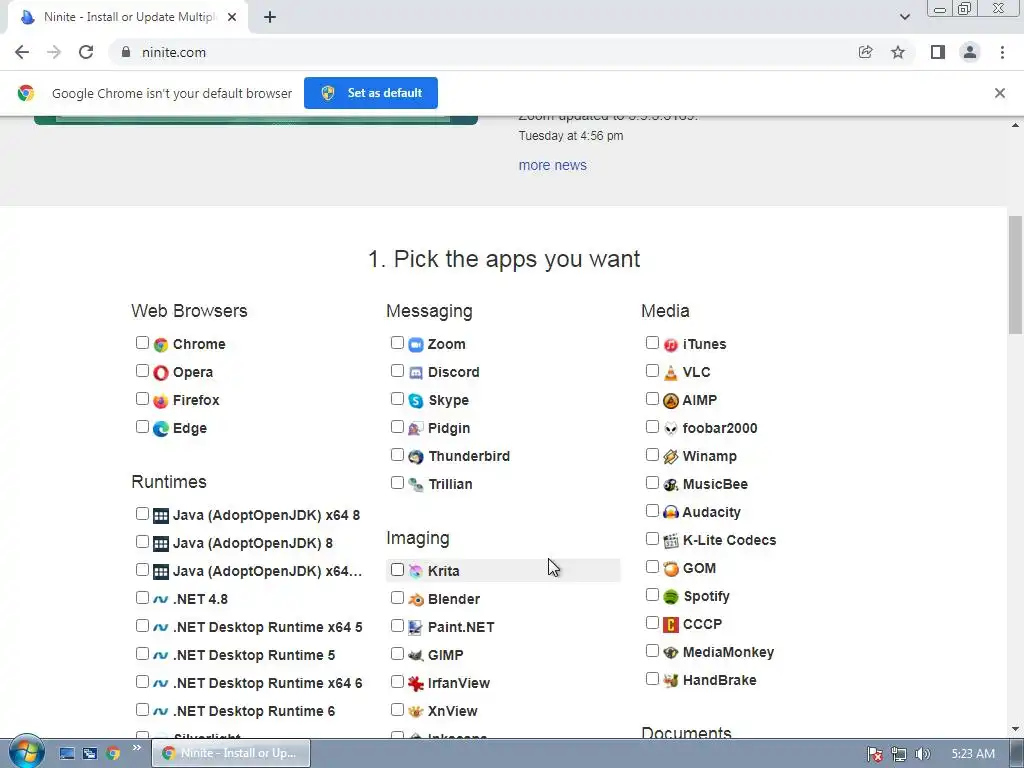This screenshot has height=768, width=1024.
Task: Click the Opera app icon
Action: (x=161, y=372)
